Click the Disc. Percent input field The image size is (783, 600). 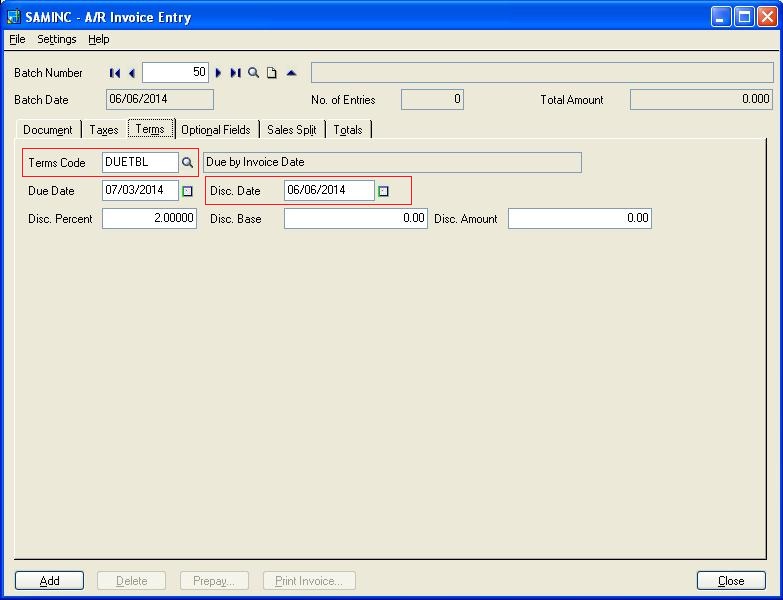tap(149, 218)
